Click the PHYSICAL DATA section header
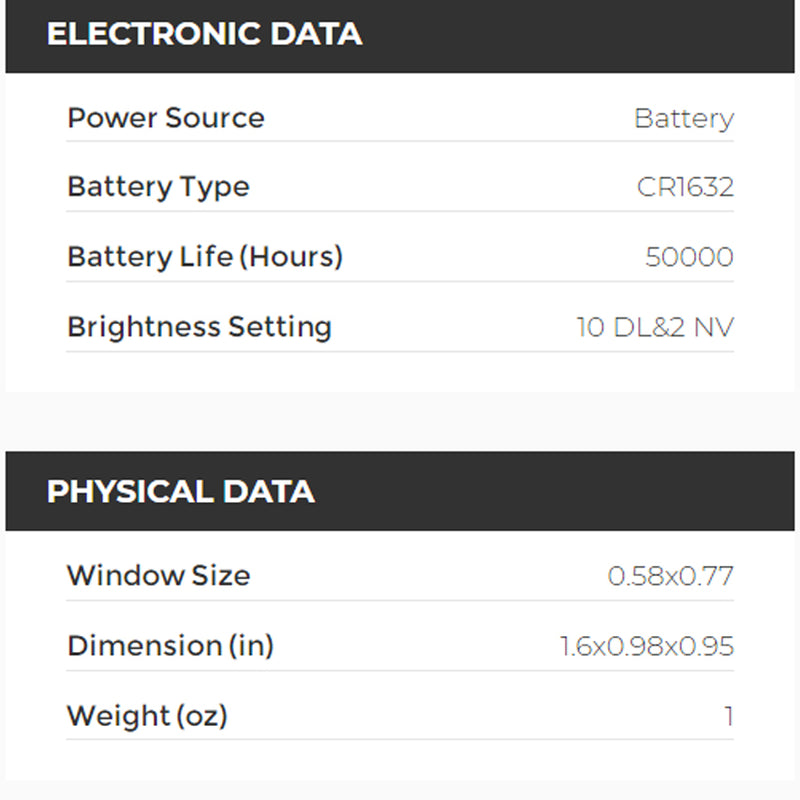The width and height of the screenshot is (800, 800). pos(181,492)
